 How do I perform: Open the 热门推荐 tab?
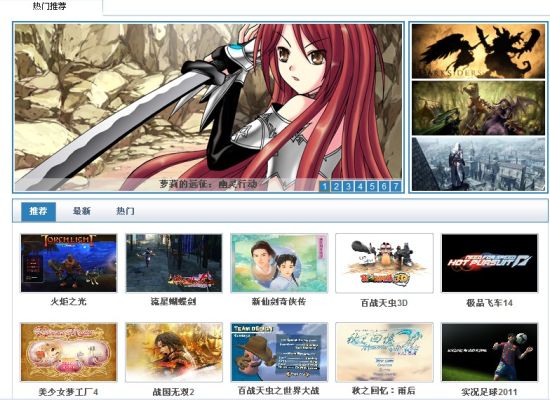coord(49,6)
